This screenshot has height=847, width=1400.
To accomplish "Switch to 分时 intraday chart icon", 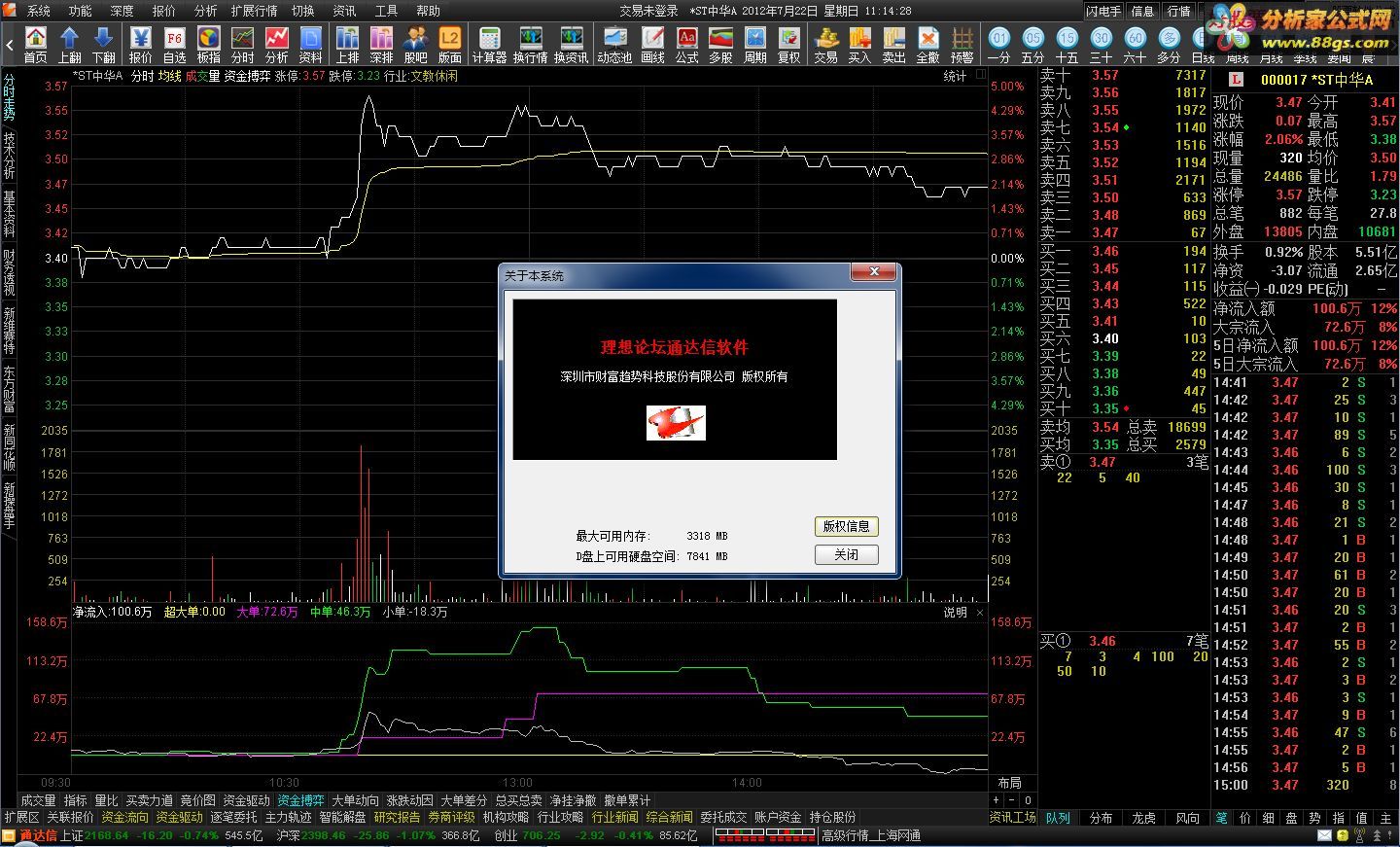I will tap(243, 45).
